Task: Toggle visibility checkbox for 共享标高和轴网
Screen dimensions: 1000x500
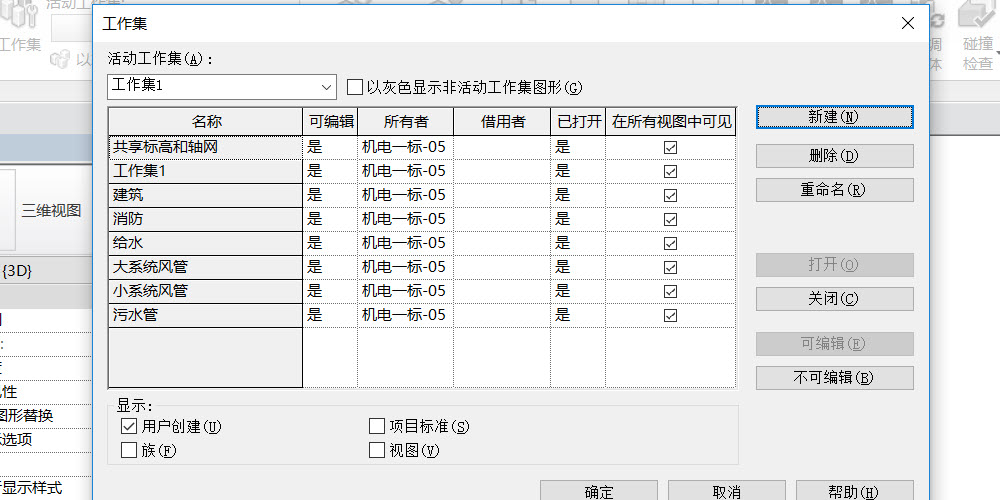Action: point(670,147)
